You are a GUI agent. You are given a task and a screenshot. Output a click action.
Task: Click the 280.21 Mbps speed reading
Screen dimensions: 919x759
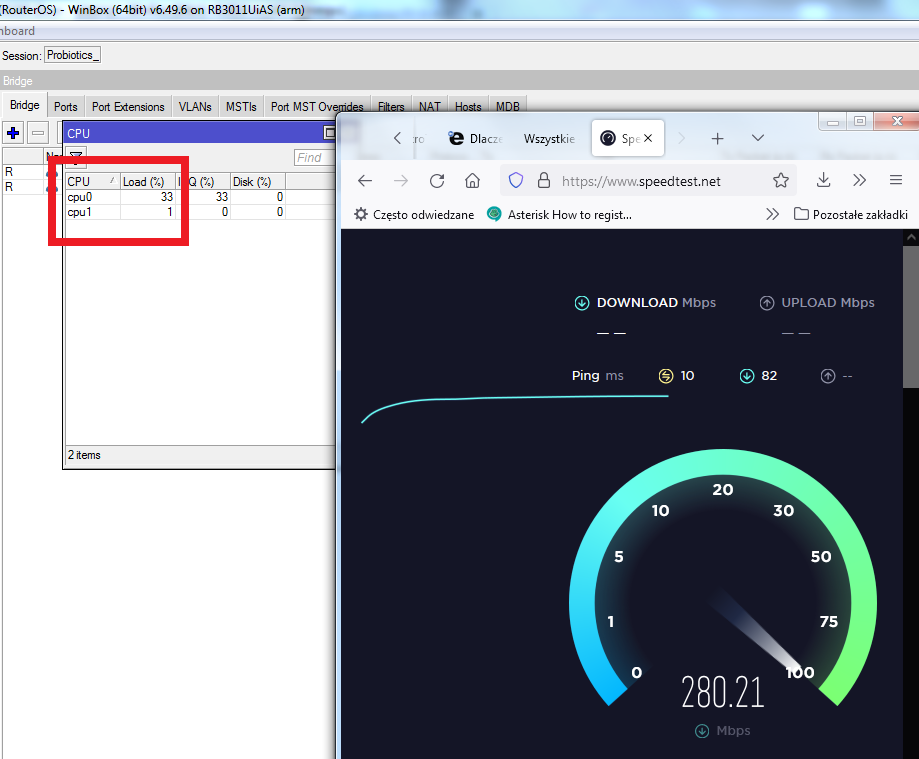click(x=723, y=692)
